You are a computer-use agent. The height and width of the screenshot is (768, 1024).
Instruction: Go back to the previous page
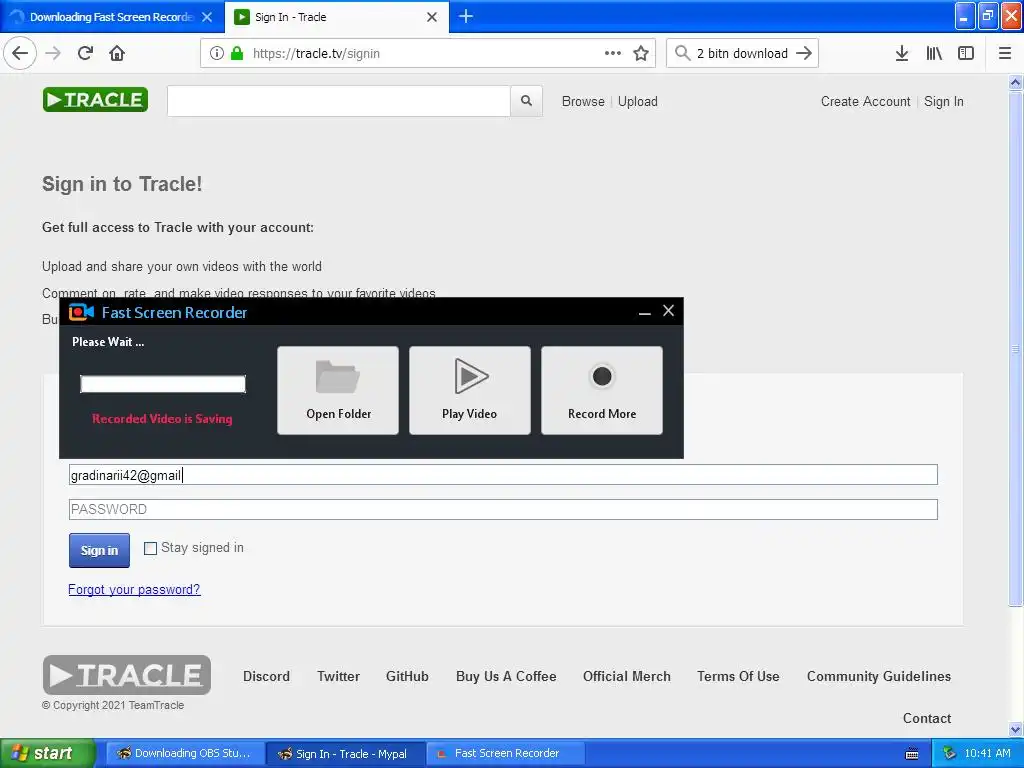click(20, 53)
